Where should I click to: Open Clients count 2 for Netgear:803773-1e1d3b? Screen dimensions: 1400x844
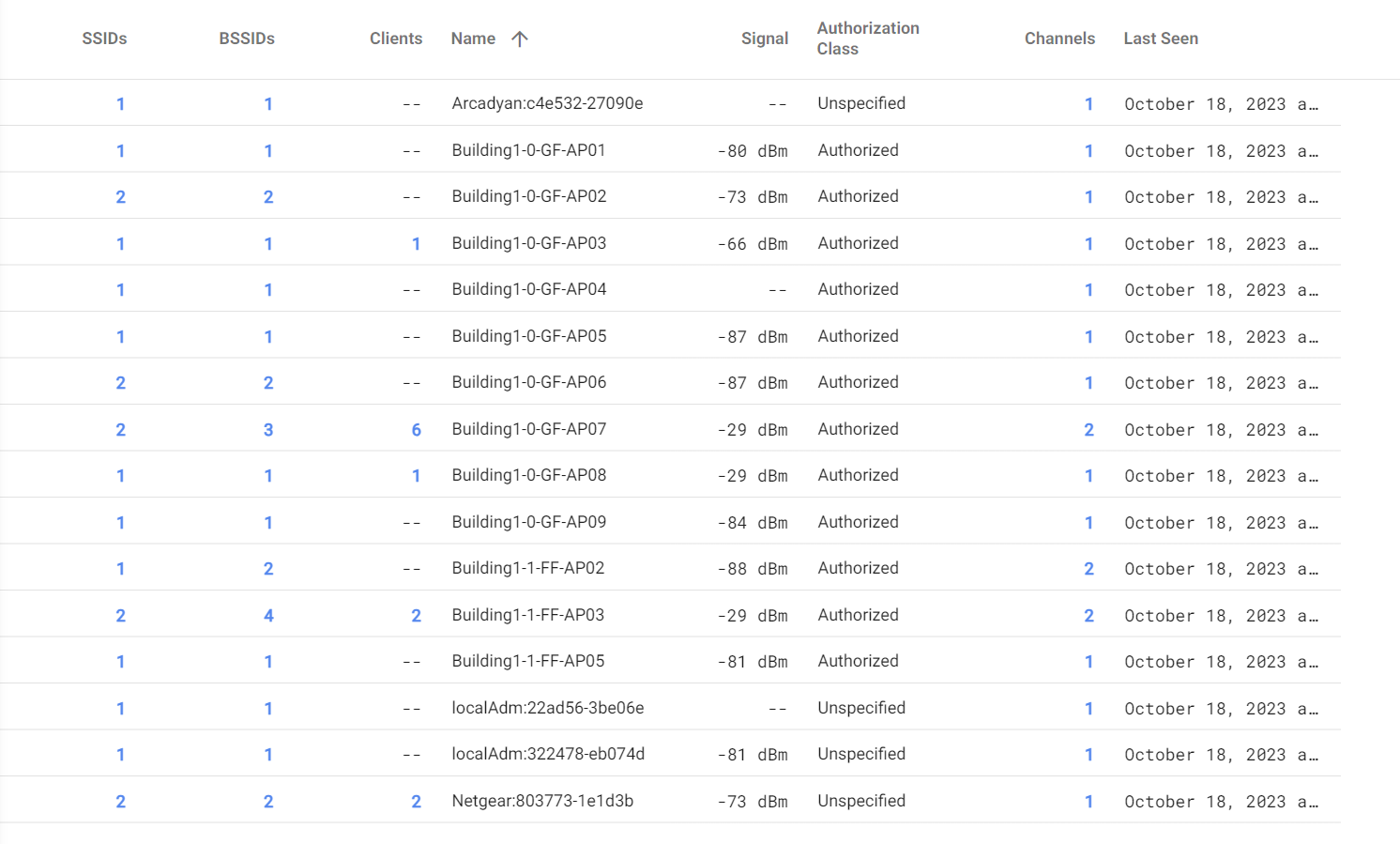pyautogui.click(x=416, y=802)
